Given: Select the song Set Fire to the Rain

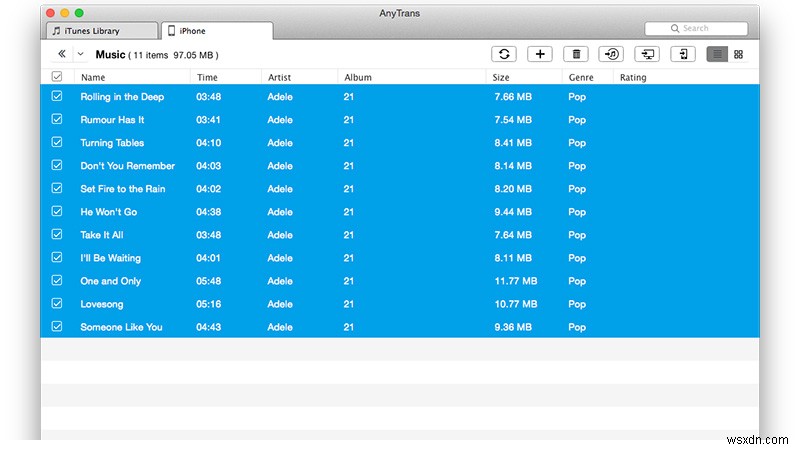Looking at the screenshot, I should point(123,189).
